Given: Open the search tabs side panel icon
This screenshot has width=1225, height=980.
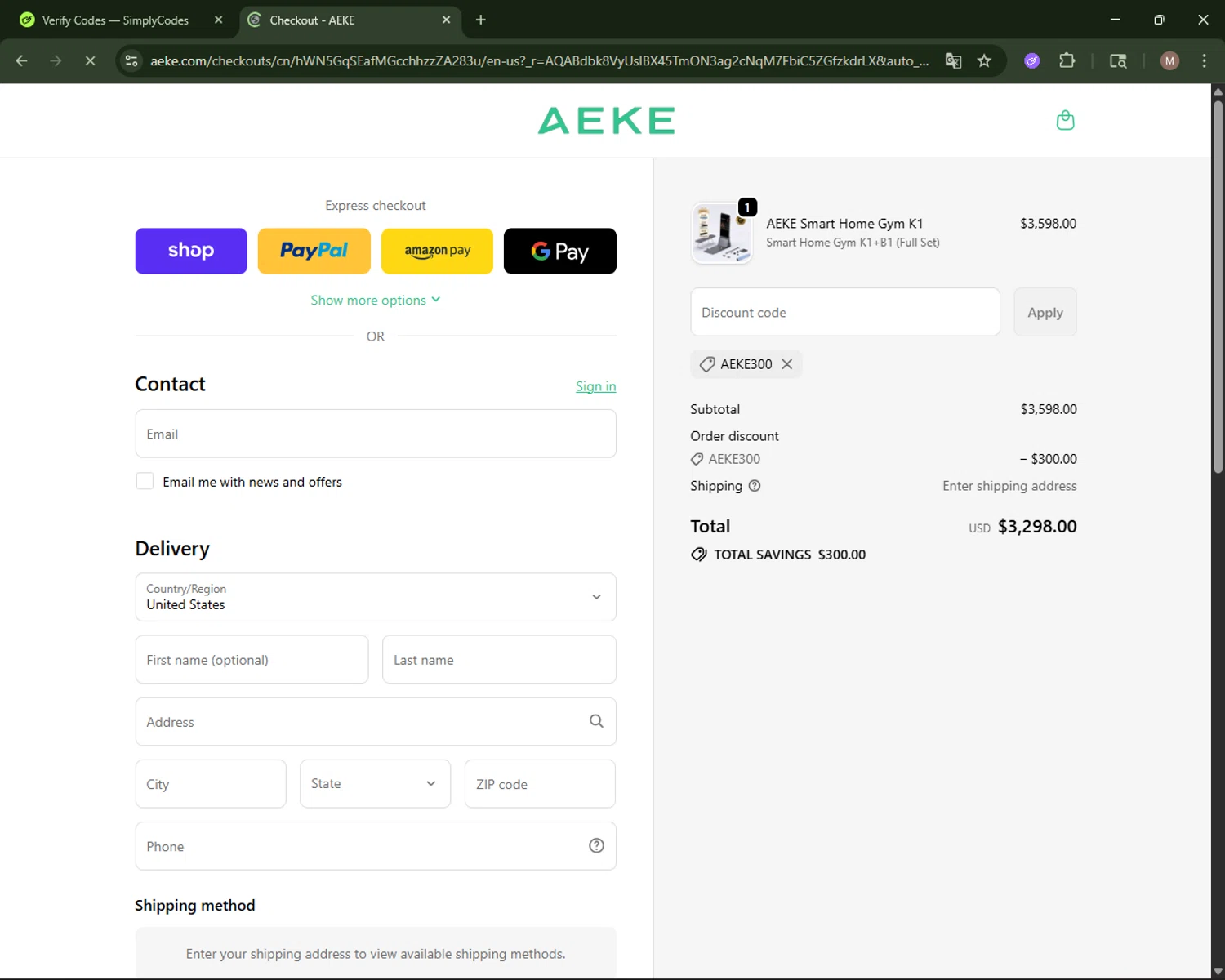Looking at the screenshot, I should point(1118,60).
